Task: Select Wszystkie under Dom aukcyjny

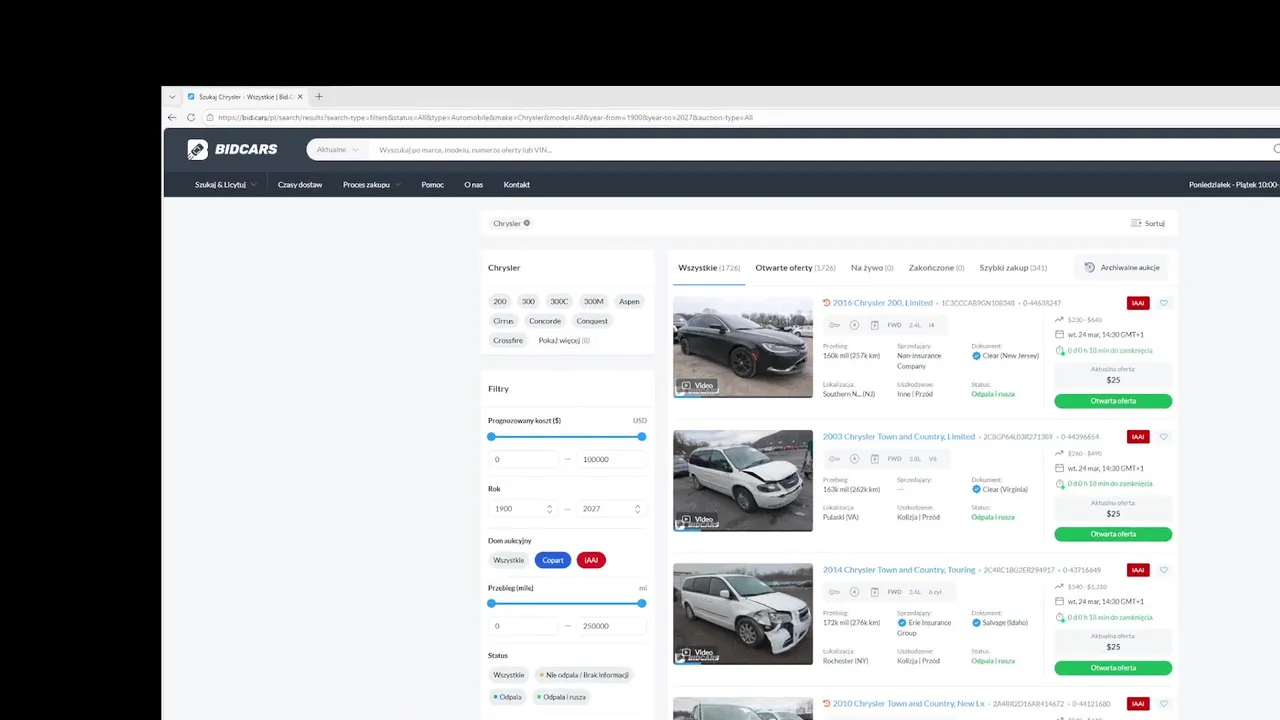Action: (x=509, y=560)
